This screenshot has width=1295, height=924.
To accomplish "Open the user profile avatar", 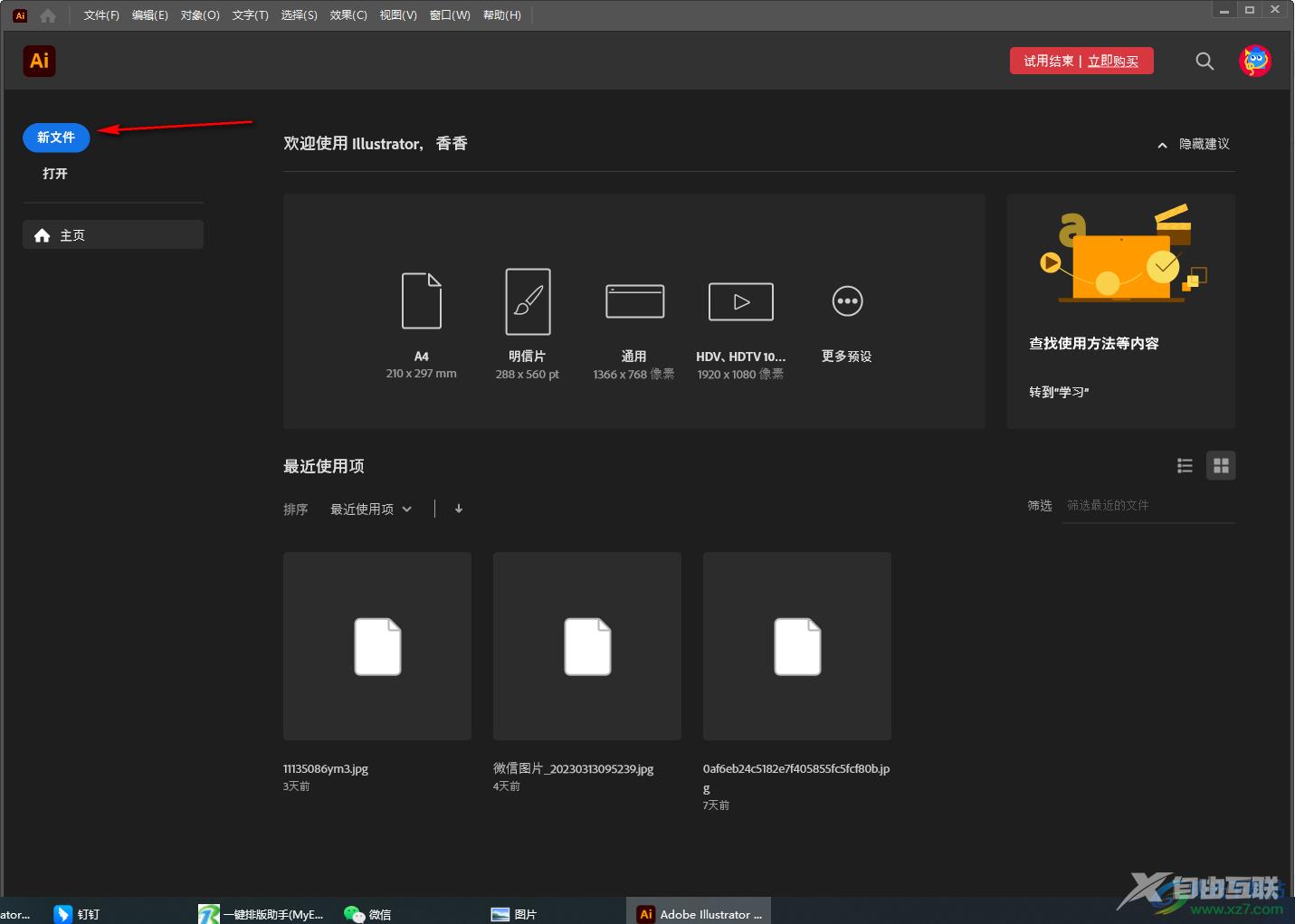I will pos(1255,61).
